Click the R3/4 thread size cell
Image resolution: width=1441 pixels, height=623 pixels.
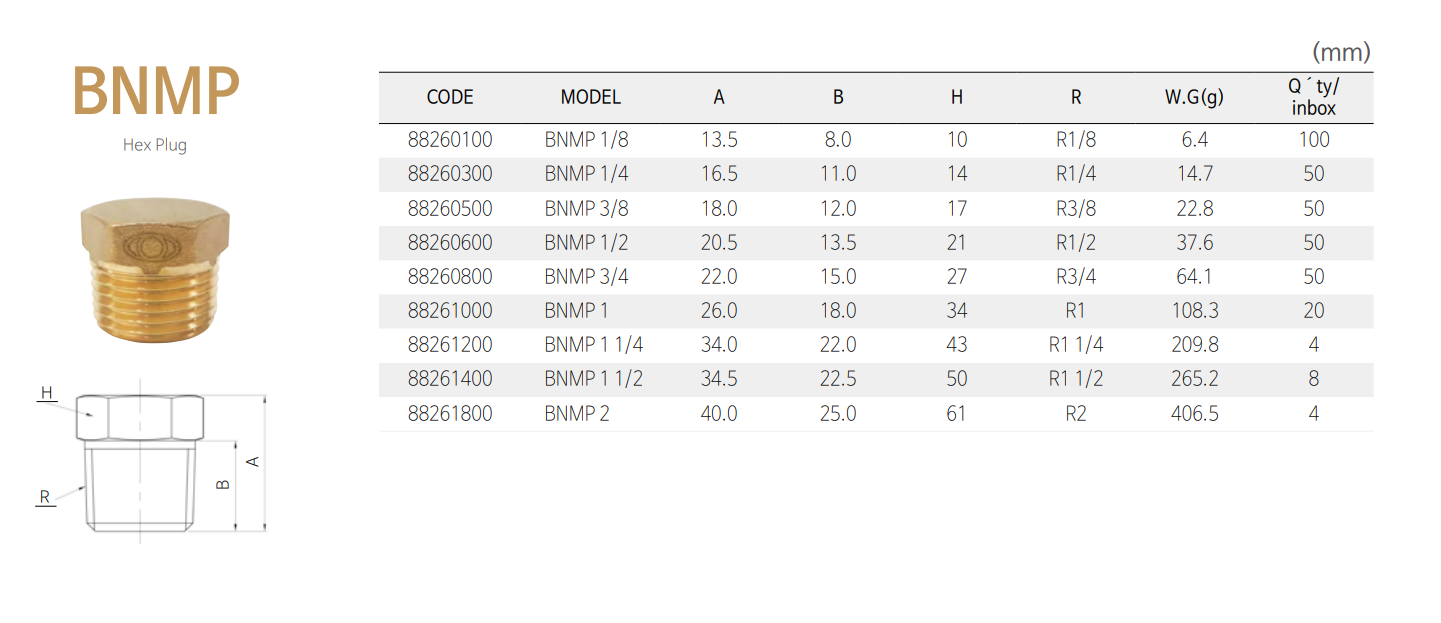pyautogui.click(x=1076, y=277)
